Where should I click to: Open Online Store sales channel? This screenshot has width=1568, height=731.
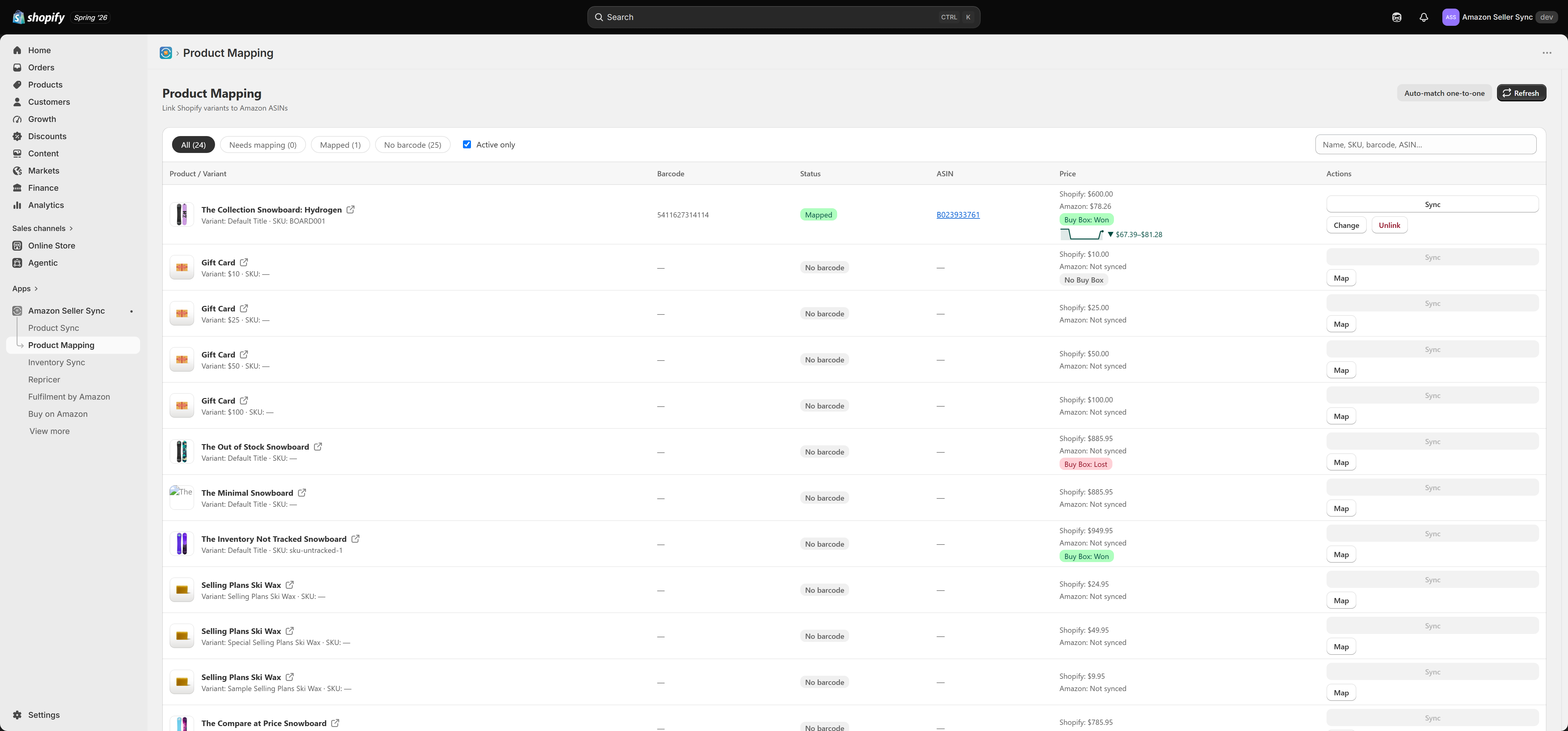[51, 246]
